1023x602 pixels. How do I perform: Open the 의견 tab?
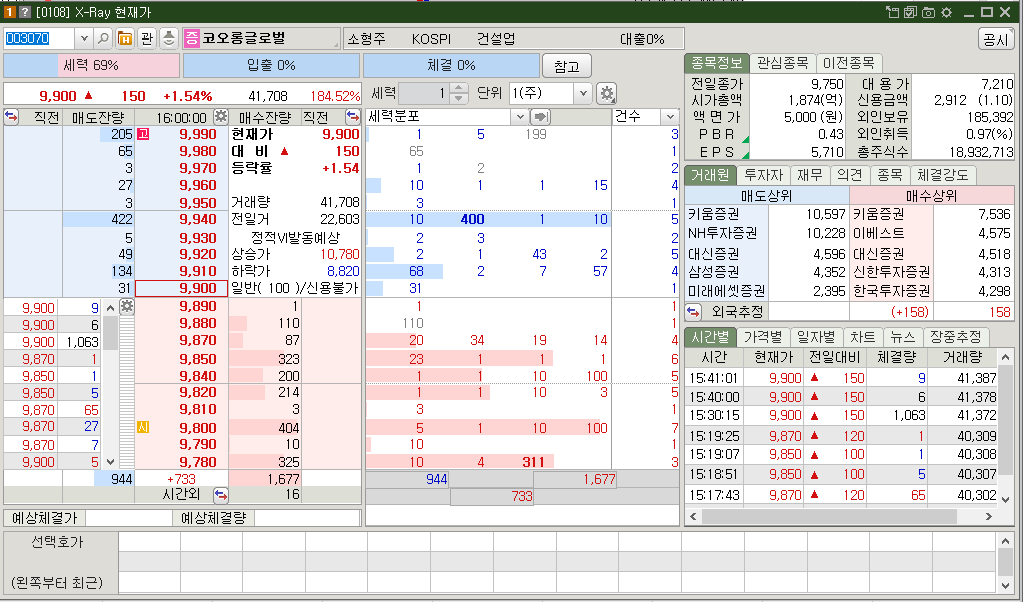pyautogui.click(x=849, y=175)
